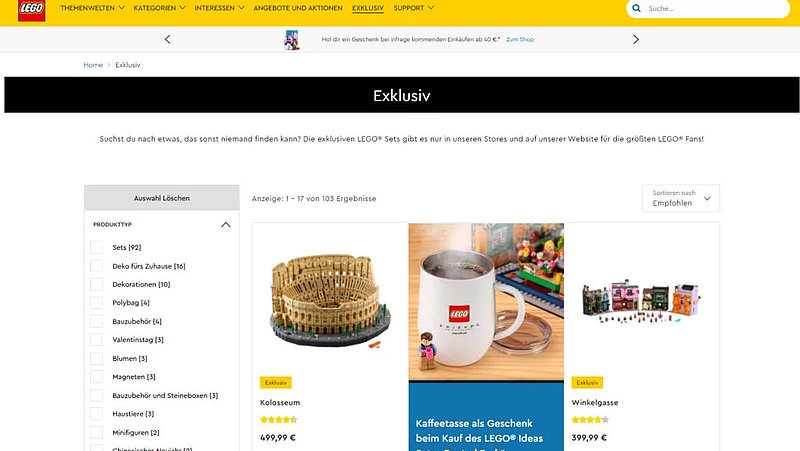Tick the Polybag [4] checkbox
This screenshot has height=451, width=800.
96,303
